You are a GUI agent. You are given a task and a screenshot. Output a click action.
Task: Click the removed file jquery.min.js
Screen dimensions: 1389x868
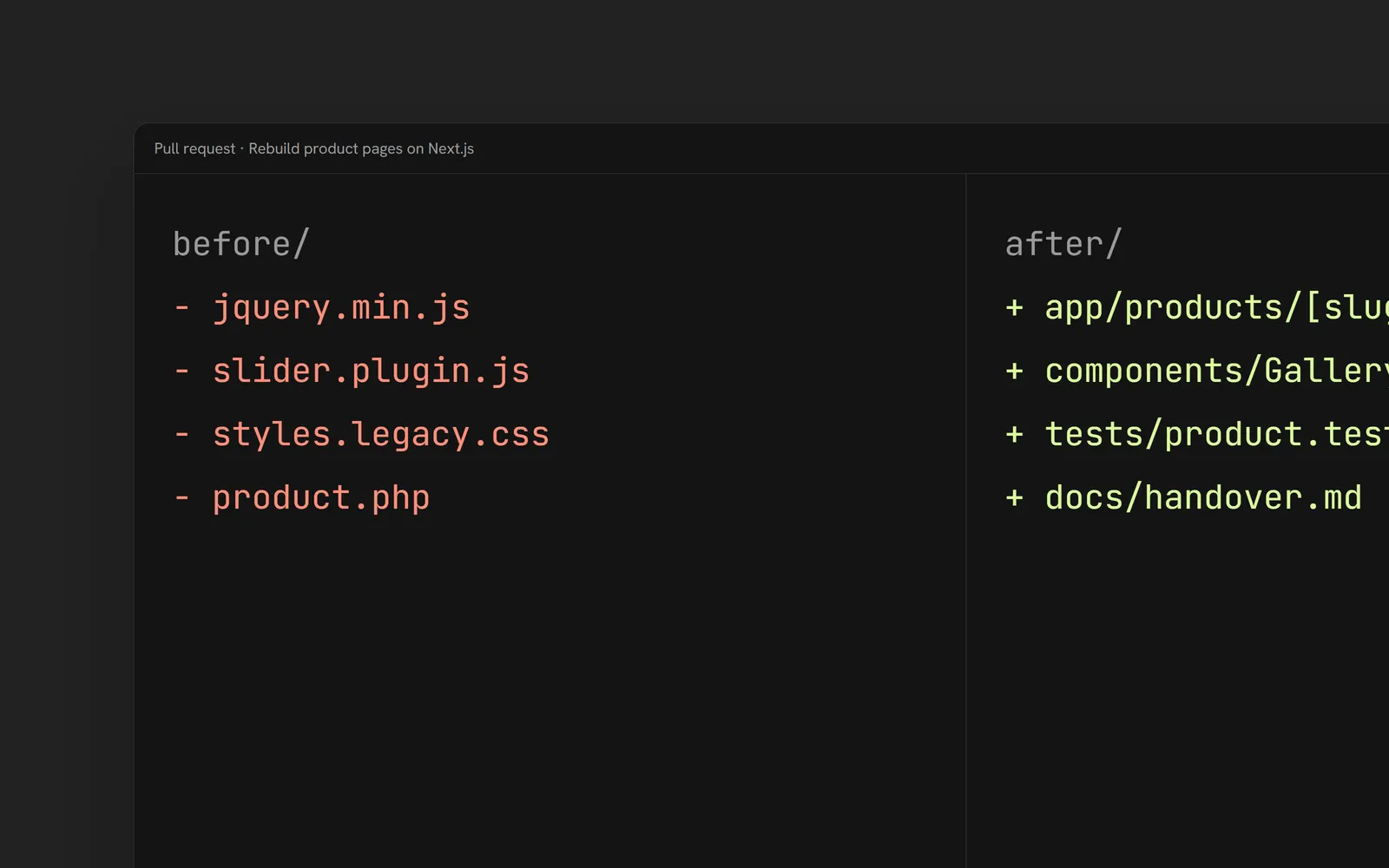(x=341, y=308)
